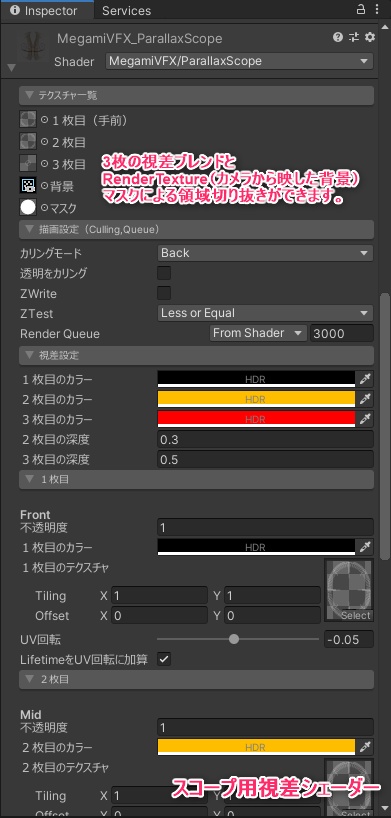
Task: Select the 2枚目 texture thumbnail
Action: click(x=28, y=141)
